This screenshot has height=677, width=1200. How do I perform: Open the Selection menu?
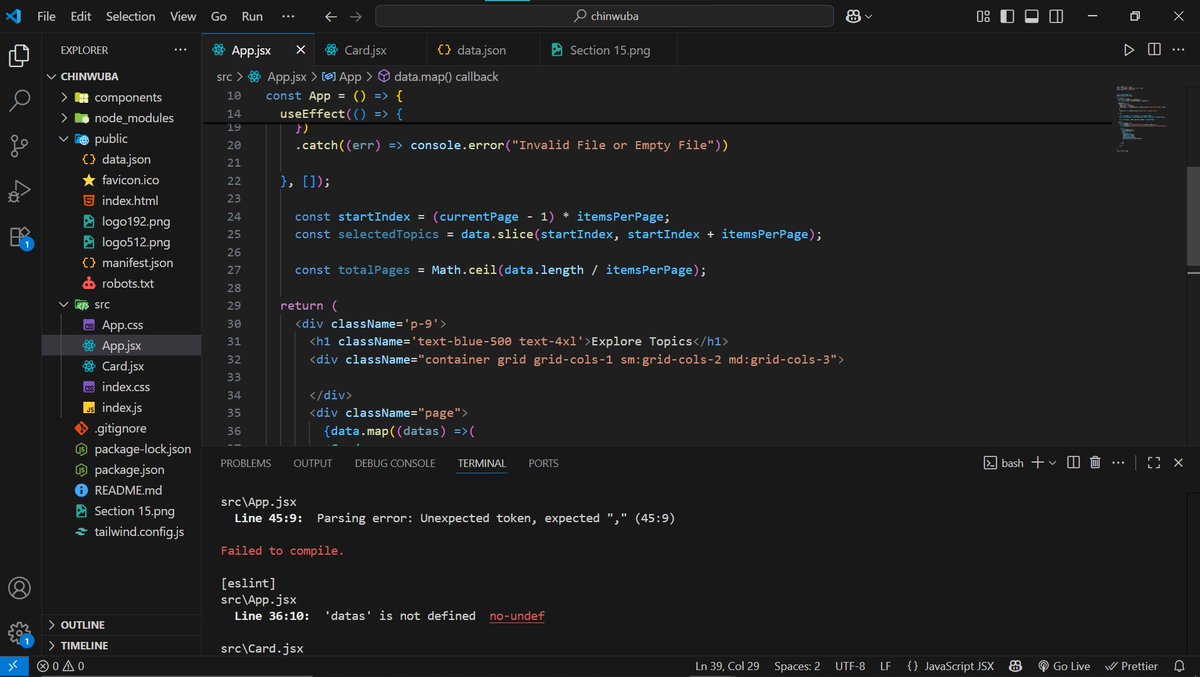tap(131, 16)
